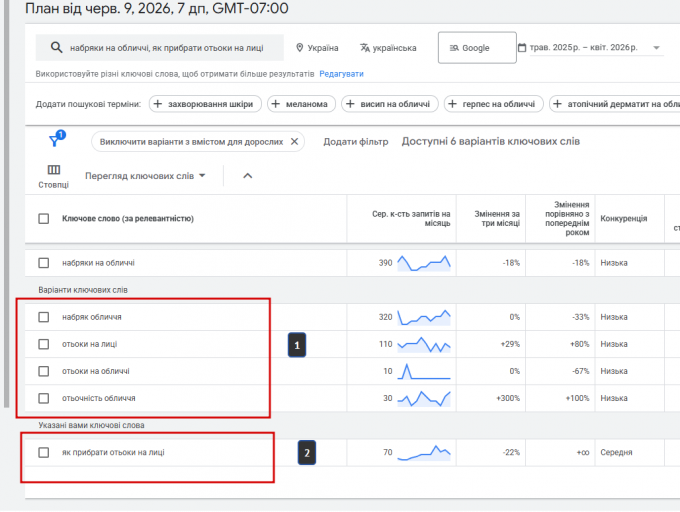Collapse the chart with the up chevron

(x=248, y=176)
